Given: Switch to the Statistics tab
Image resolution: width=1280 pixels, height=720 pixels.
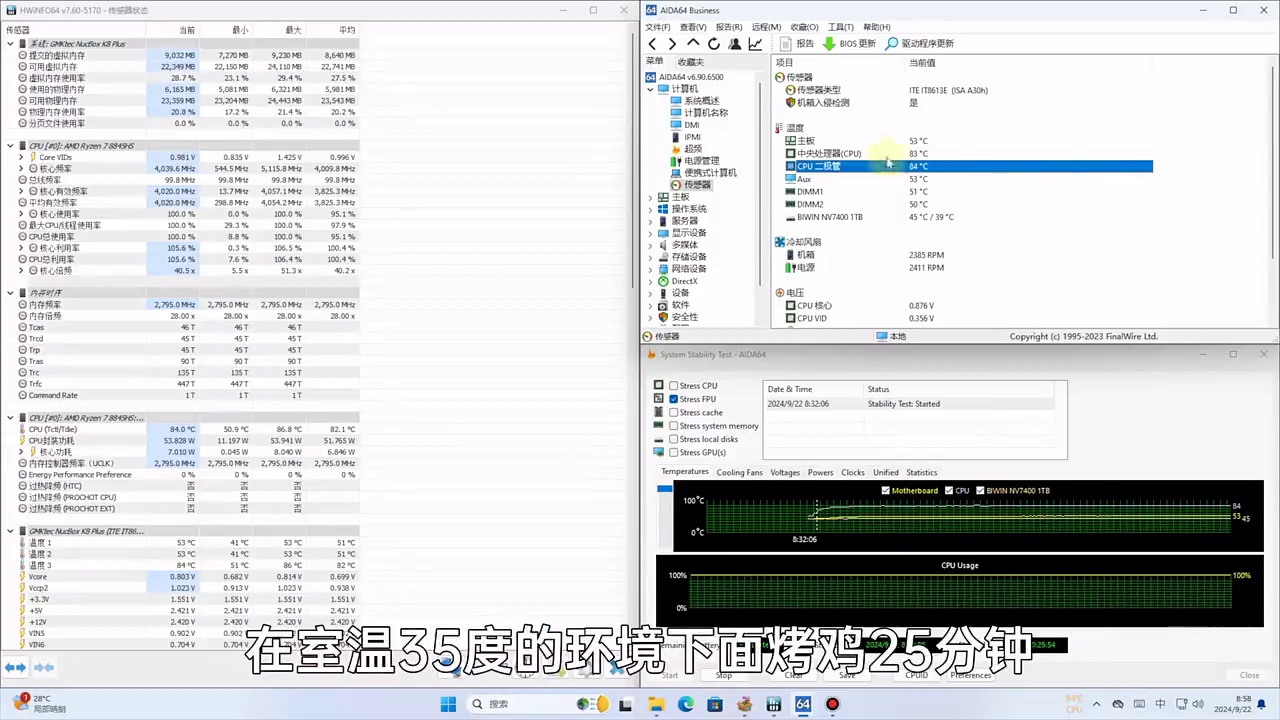Looking at the screenshot, I should pos(922,472).
